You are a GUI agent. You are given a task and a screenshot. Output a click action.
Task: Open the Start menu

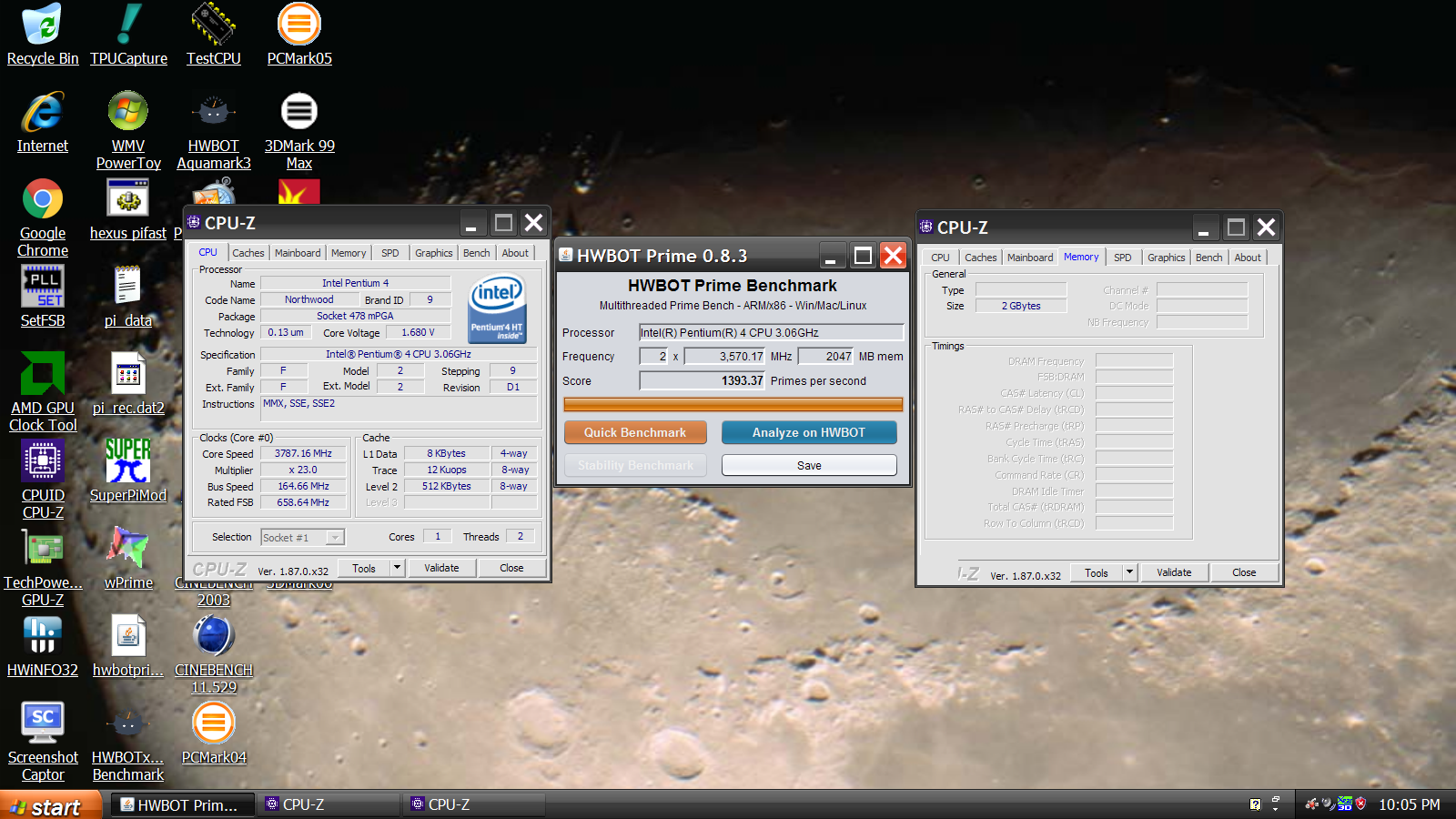pos(50,805)
